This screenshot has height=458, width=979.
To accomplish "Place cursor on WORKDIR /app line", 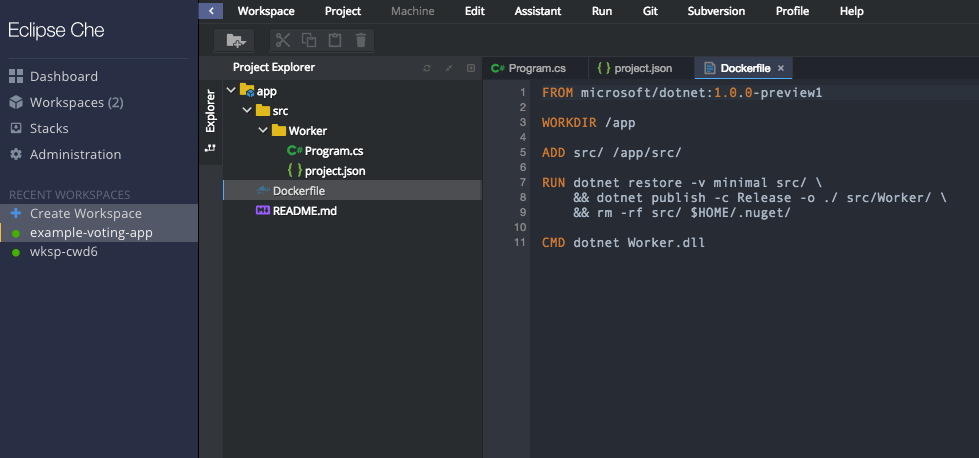I will (589, 122).
